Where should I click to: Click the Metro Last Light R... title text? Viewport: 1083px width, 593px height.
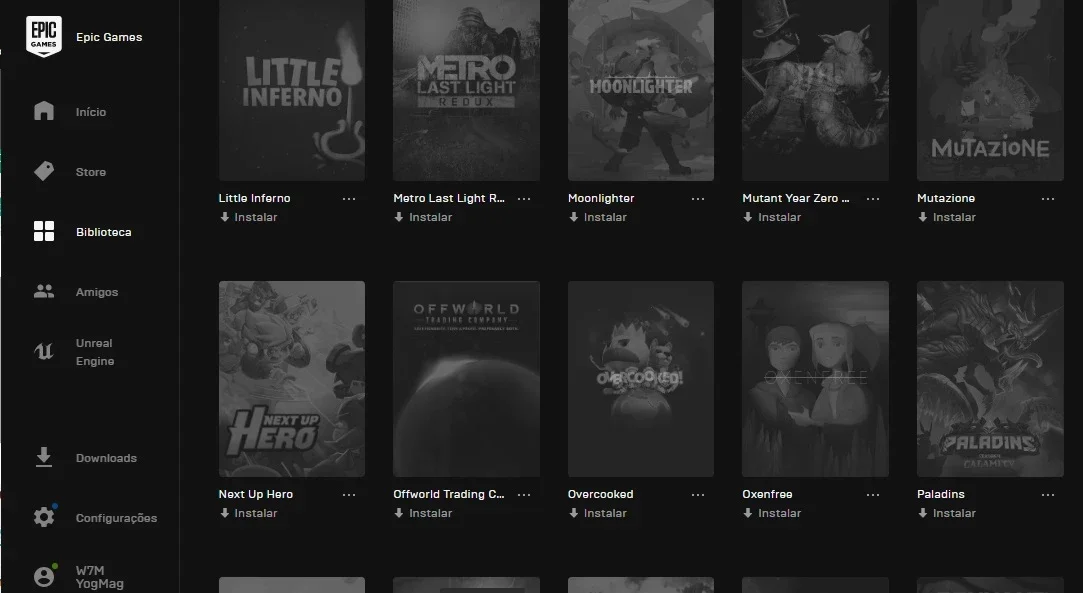(x=449, y=198)
